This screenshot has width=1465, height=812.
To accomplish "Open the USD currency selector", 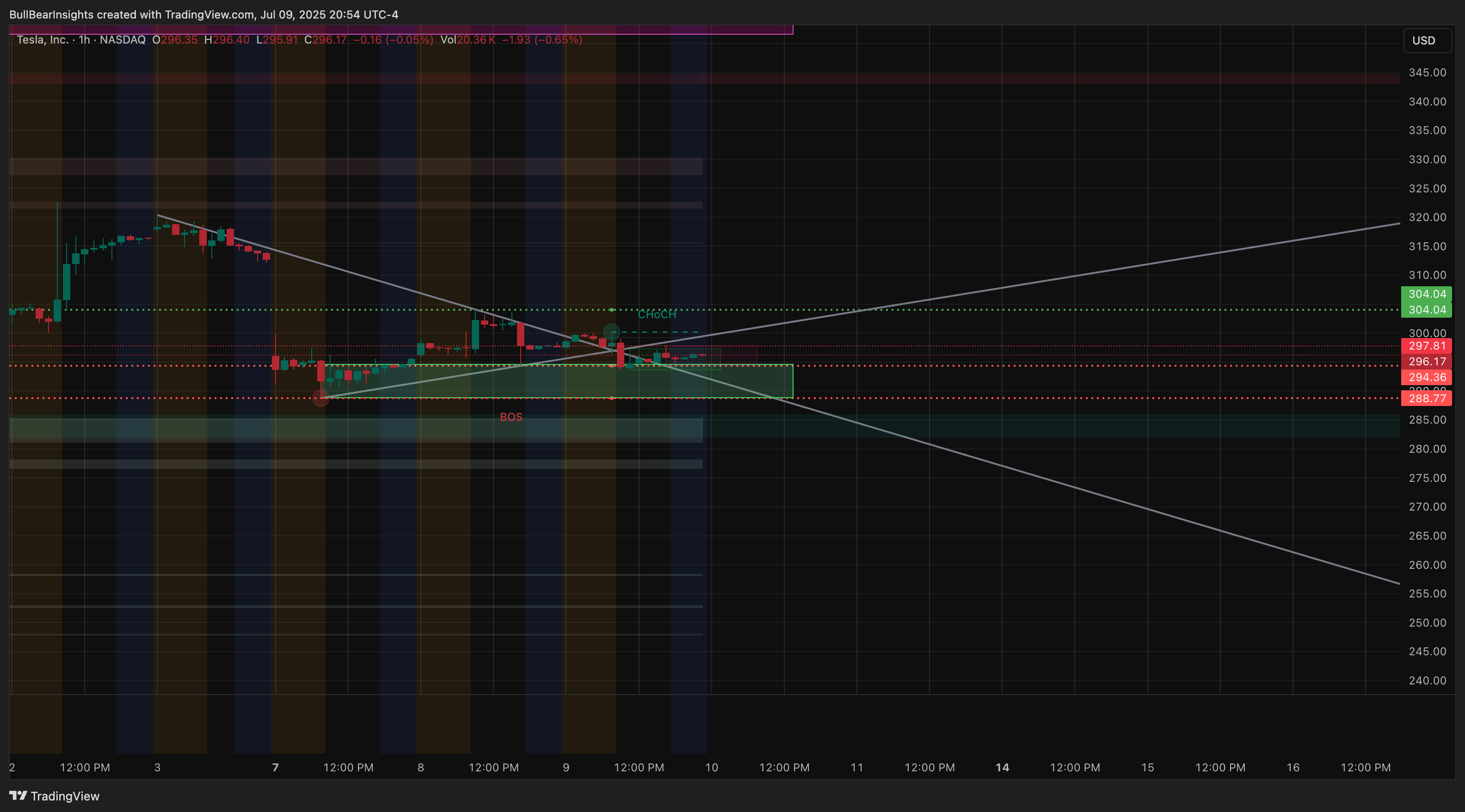I will click(1427, 40).
